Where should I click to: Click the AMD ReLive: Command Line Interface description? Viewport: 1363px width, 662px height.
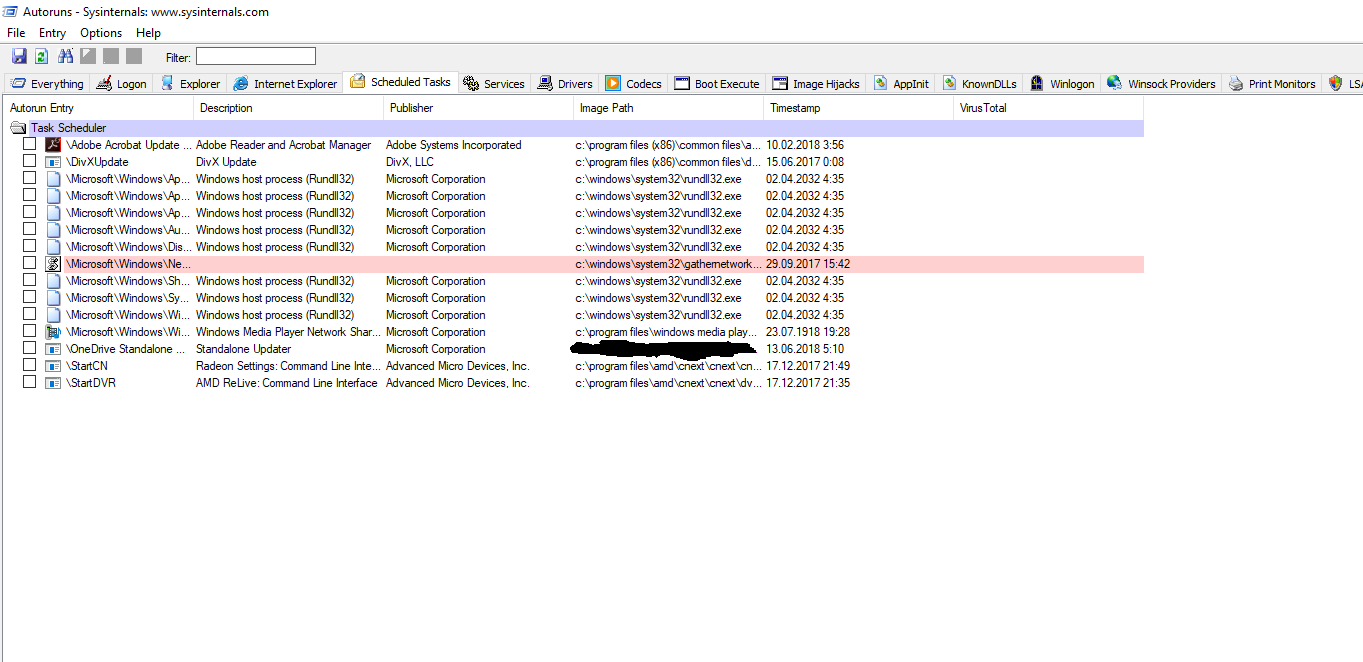pyautogui.click(x=287, y=383)
